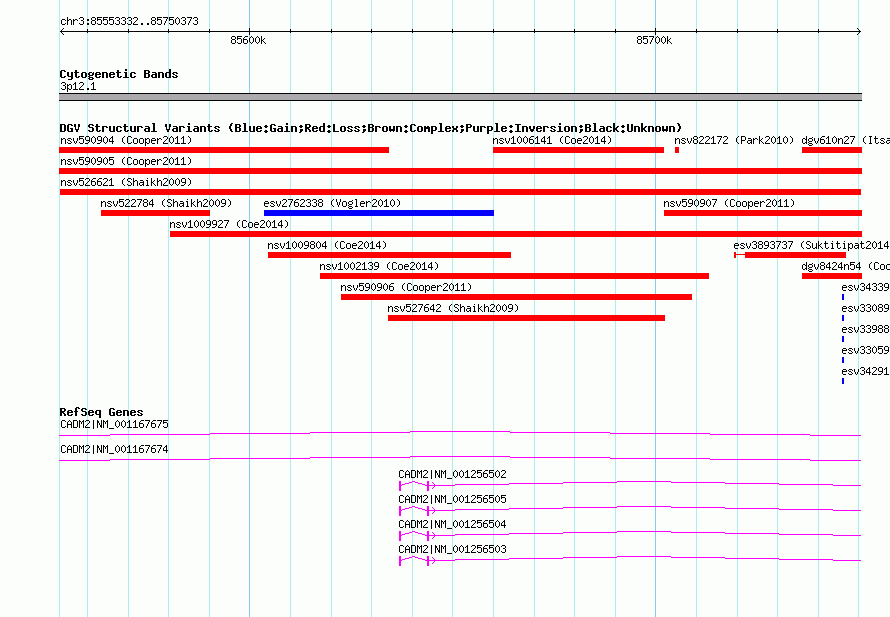This screenshot has width=890, height=617.
Task: Click the dgv8424n54 variant bar
Action: click(832, 276)
